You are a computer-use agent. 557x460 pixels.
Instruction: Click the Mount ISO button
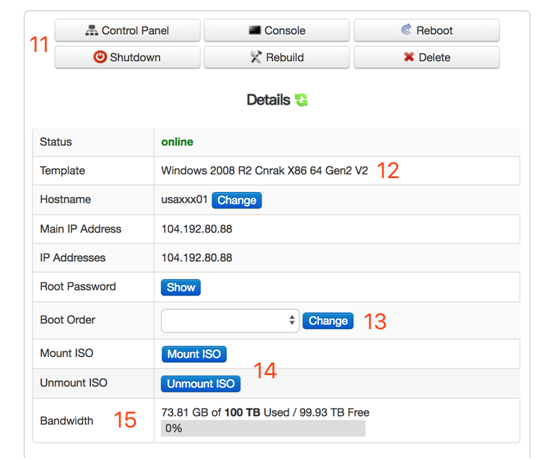(194, 354)
